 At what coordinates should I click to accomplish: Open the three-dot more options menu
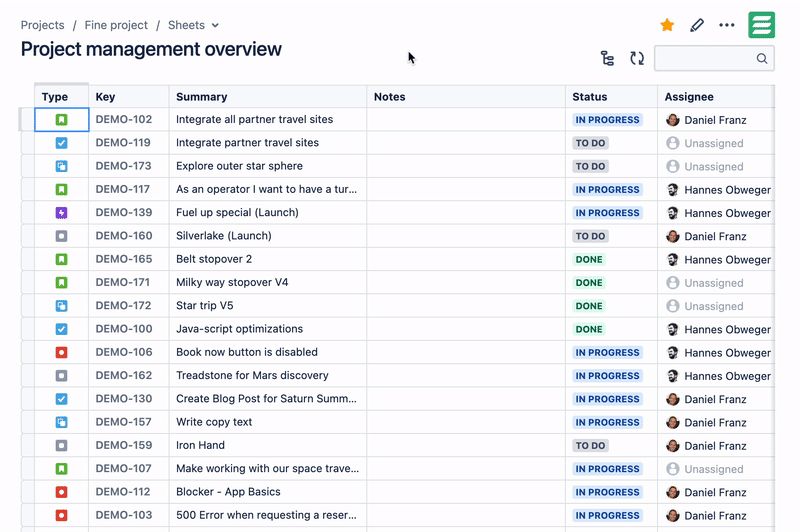pos(727,25)
